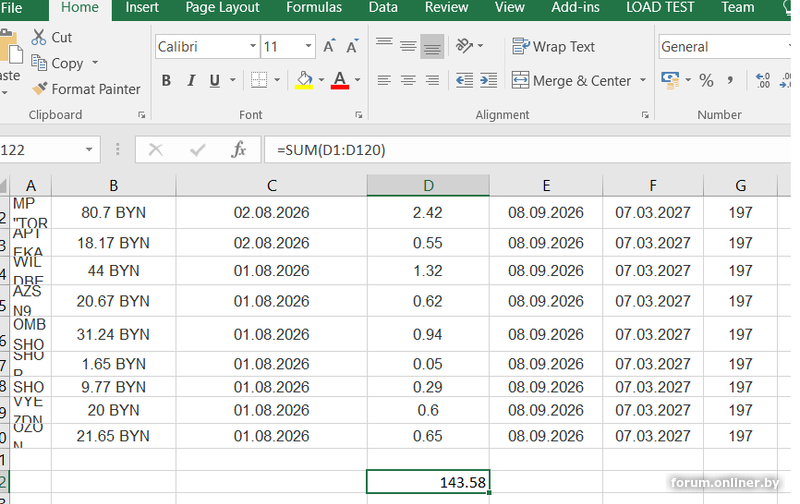Toggle italic formatting
Screen dimensions: 800x504
(x=191, y=80)
